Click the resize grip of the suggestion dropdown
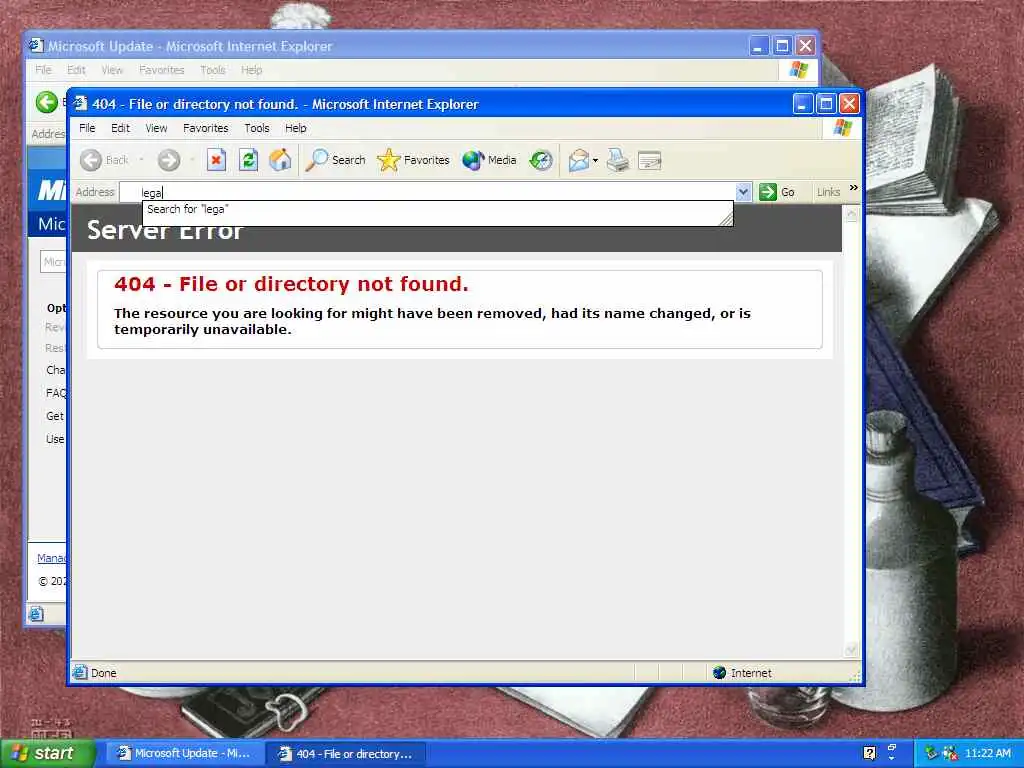Image resolution: width=1024 pixels, height=768 pixels. 726,220
